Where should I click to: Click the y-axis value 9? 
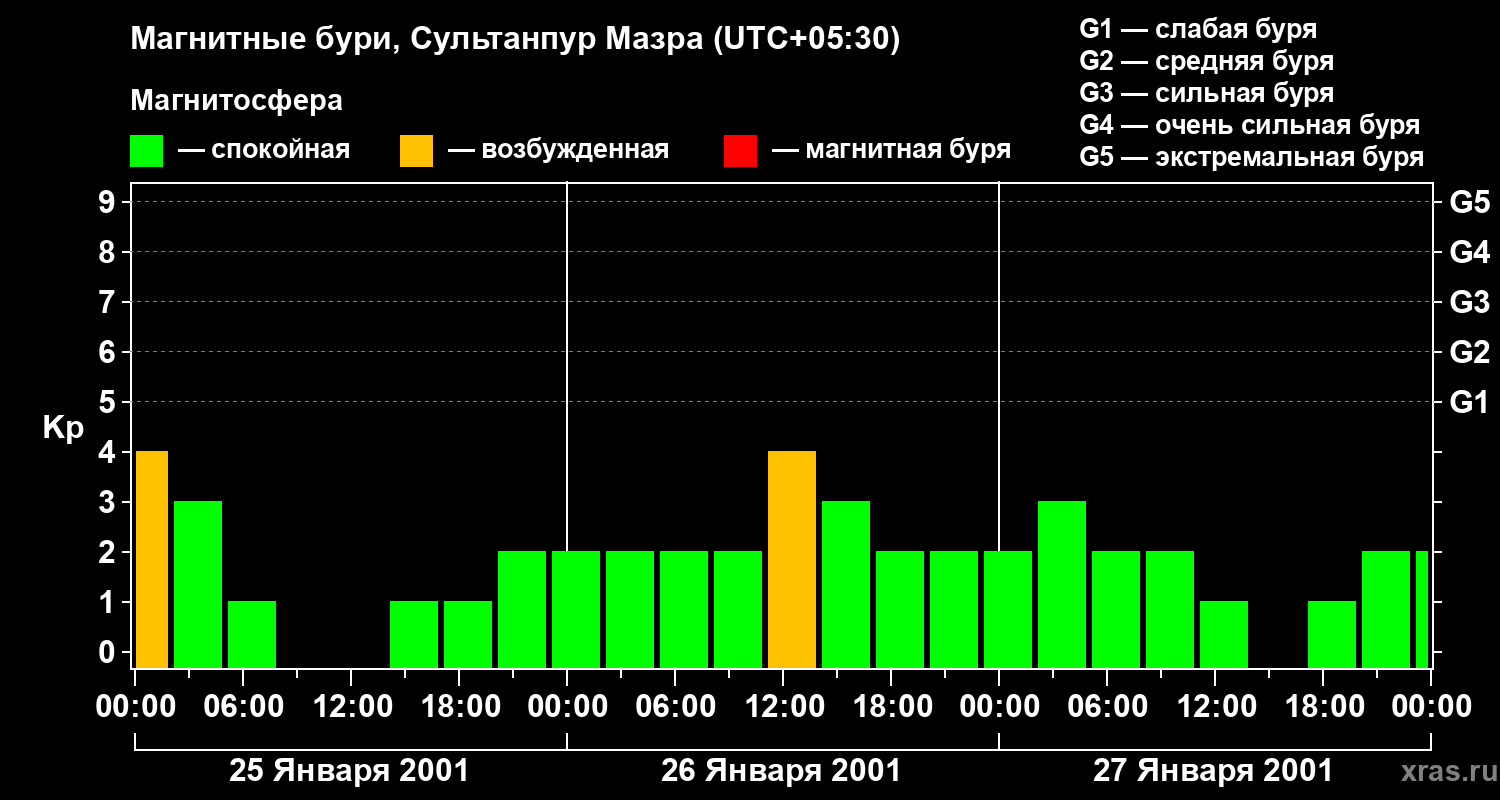[108, 203]
